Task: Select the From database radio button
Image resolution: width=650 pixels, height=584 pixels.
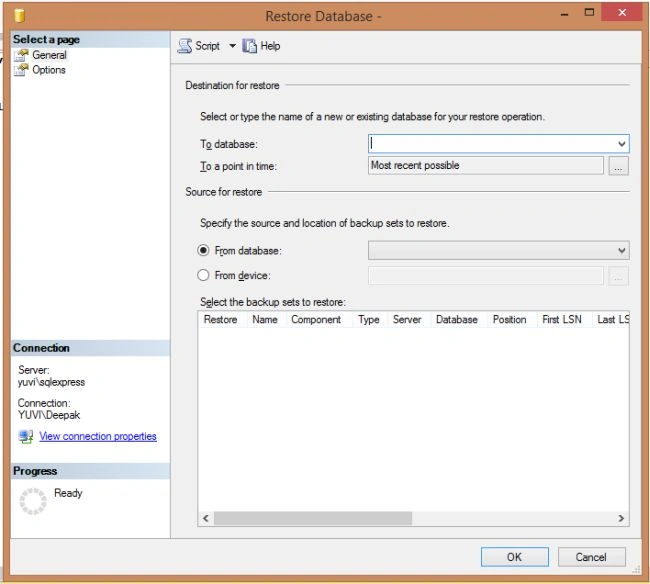Action: (203, 250)
